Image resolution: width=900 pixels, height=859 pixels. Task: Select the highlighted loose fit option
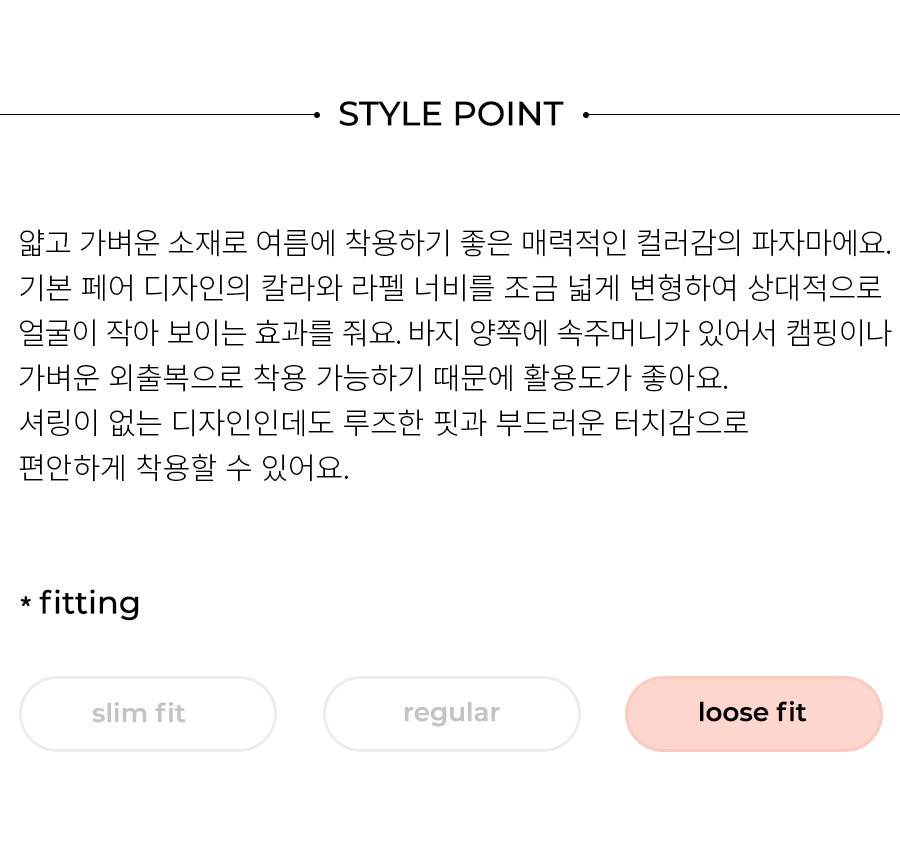coord(754,714)
